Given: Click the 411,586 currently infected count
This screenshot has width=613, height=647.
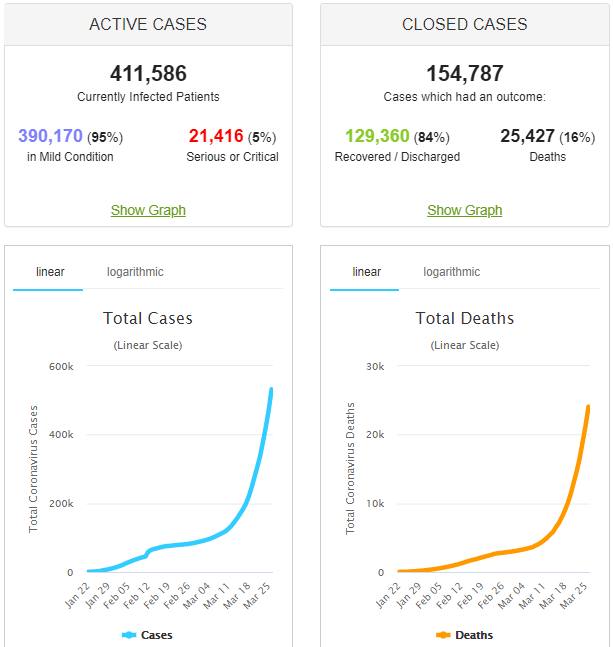Looking at the screenshot, I should click(148, 73).
